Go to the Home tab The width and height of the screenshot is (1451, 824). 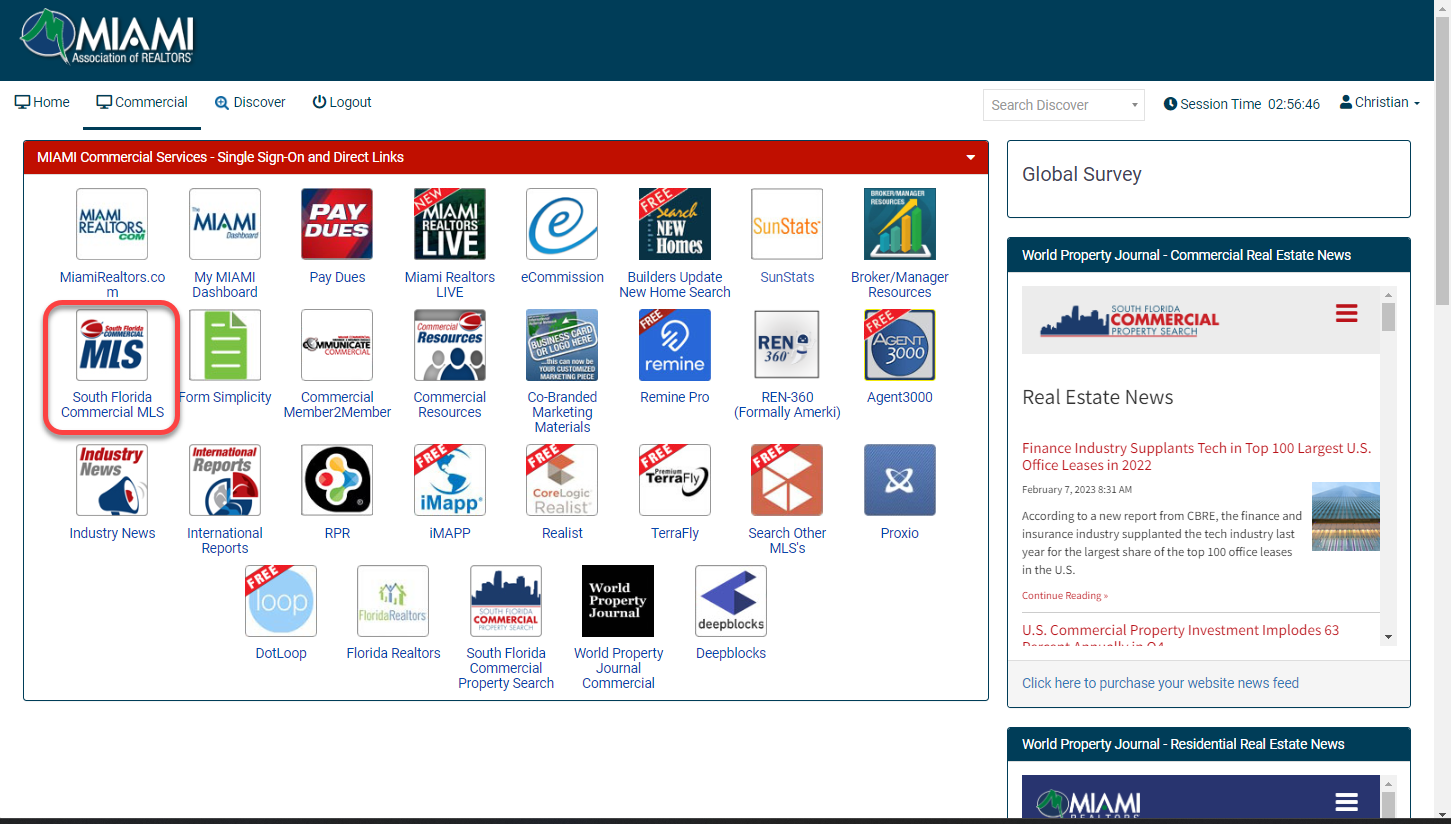tap(42, 102)
